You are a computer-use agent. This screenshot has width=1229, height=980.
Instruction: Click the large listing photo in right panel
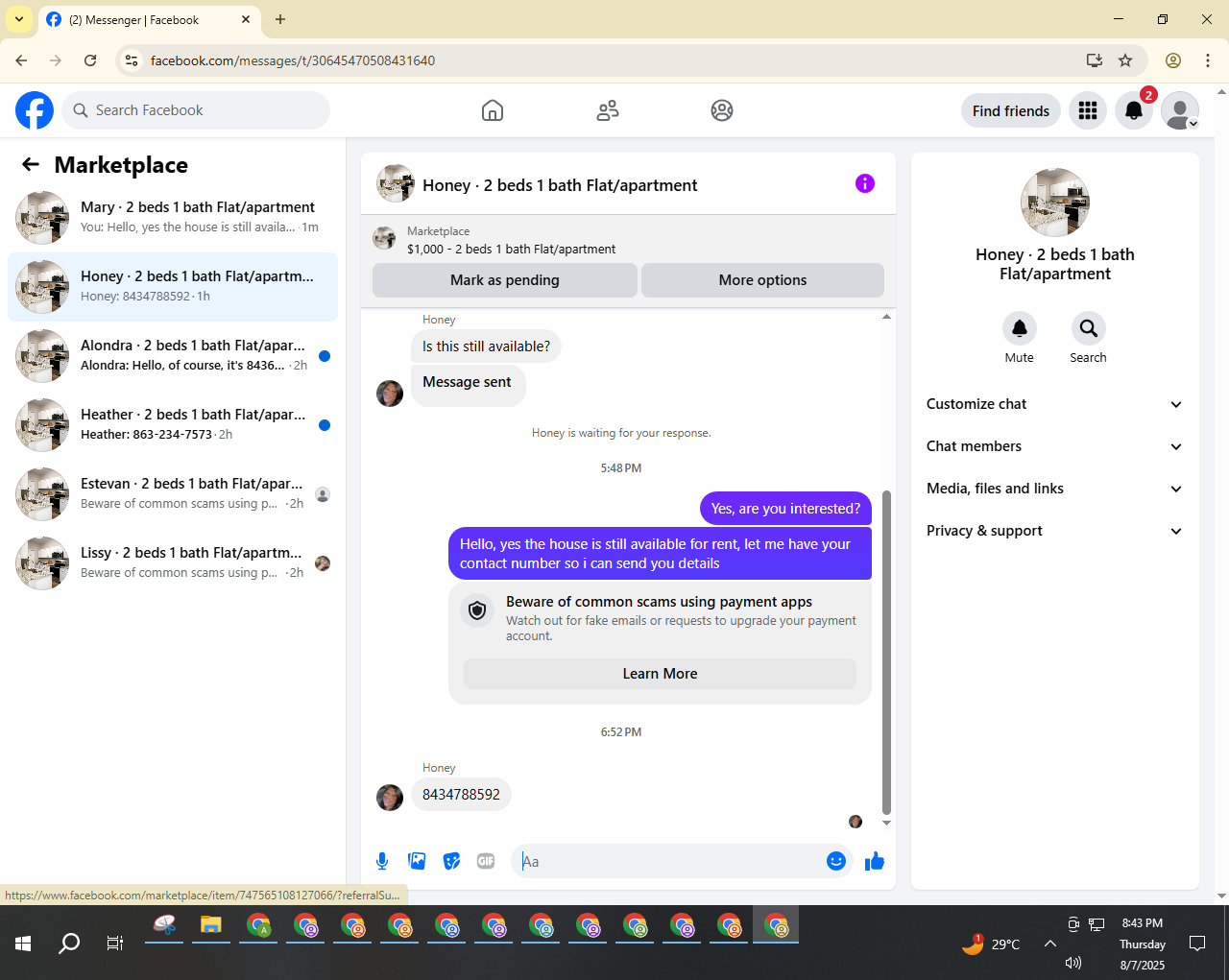click(x=1055, y=203)
